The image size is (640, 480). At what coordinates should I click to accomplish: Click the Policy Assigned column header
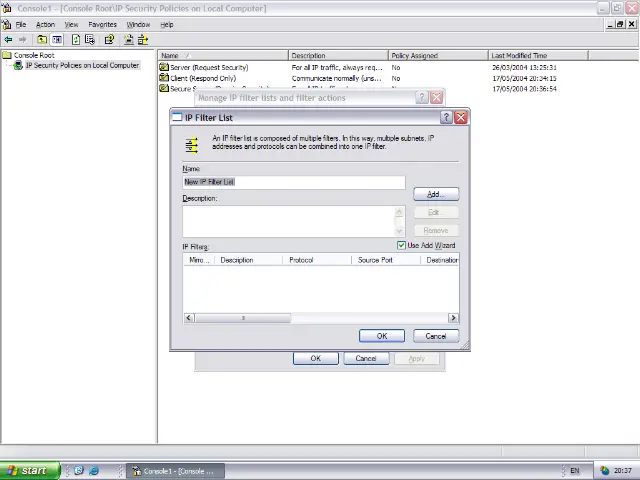tap(438, 55)
